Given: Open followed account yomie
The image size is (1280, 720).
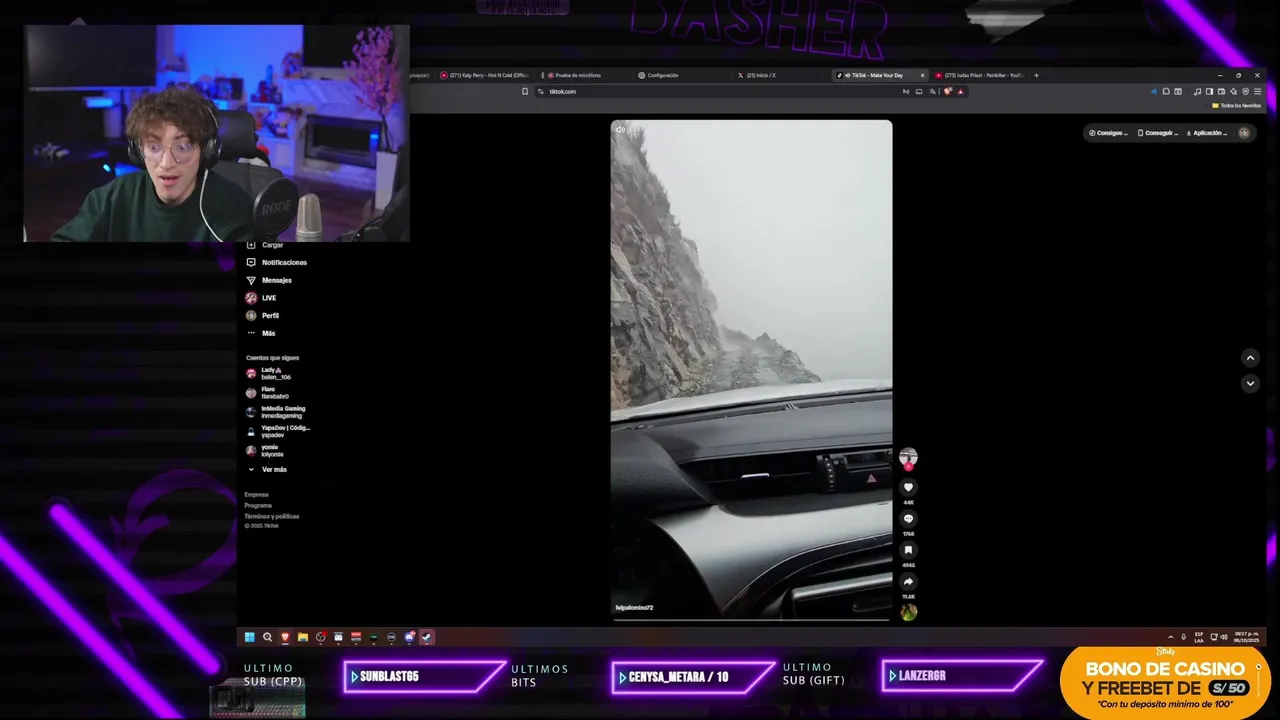Looking at the screenshot, I should (265, 450).
